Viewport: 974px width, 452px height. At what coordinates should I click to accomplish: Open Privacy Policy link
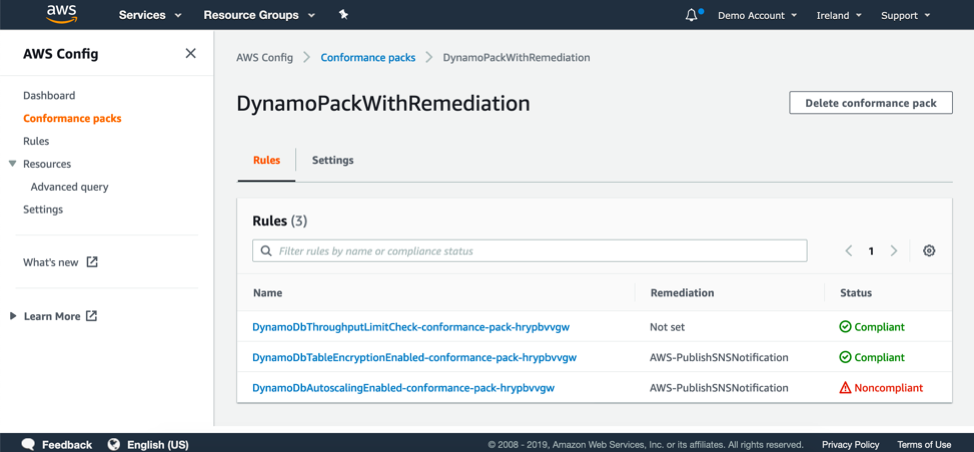[850, 445]
